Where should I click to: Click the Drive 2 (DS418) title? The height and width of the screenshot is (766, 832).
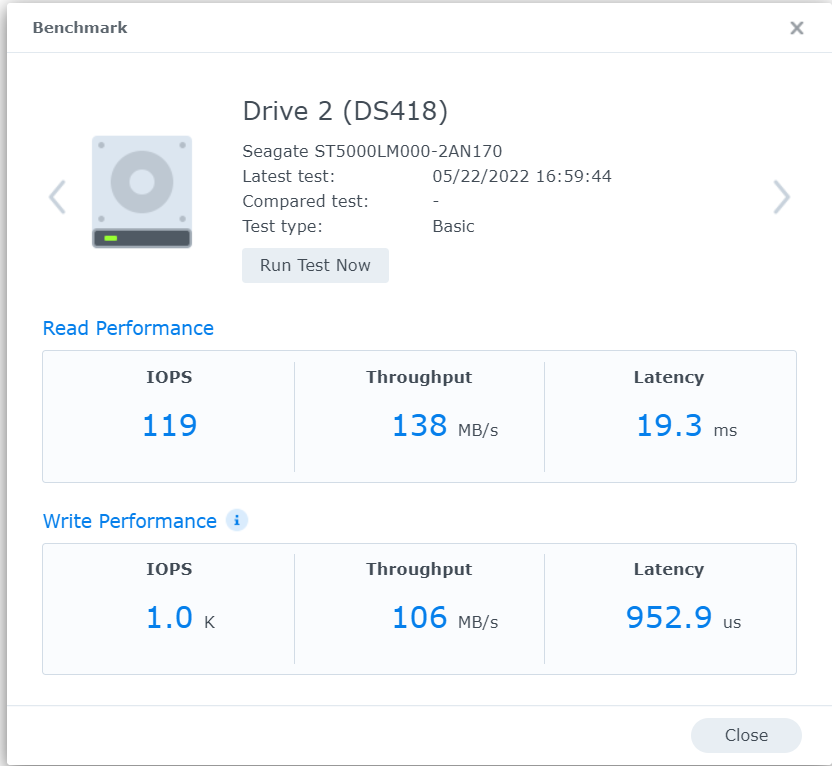[345, 111]
